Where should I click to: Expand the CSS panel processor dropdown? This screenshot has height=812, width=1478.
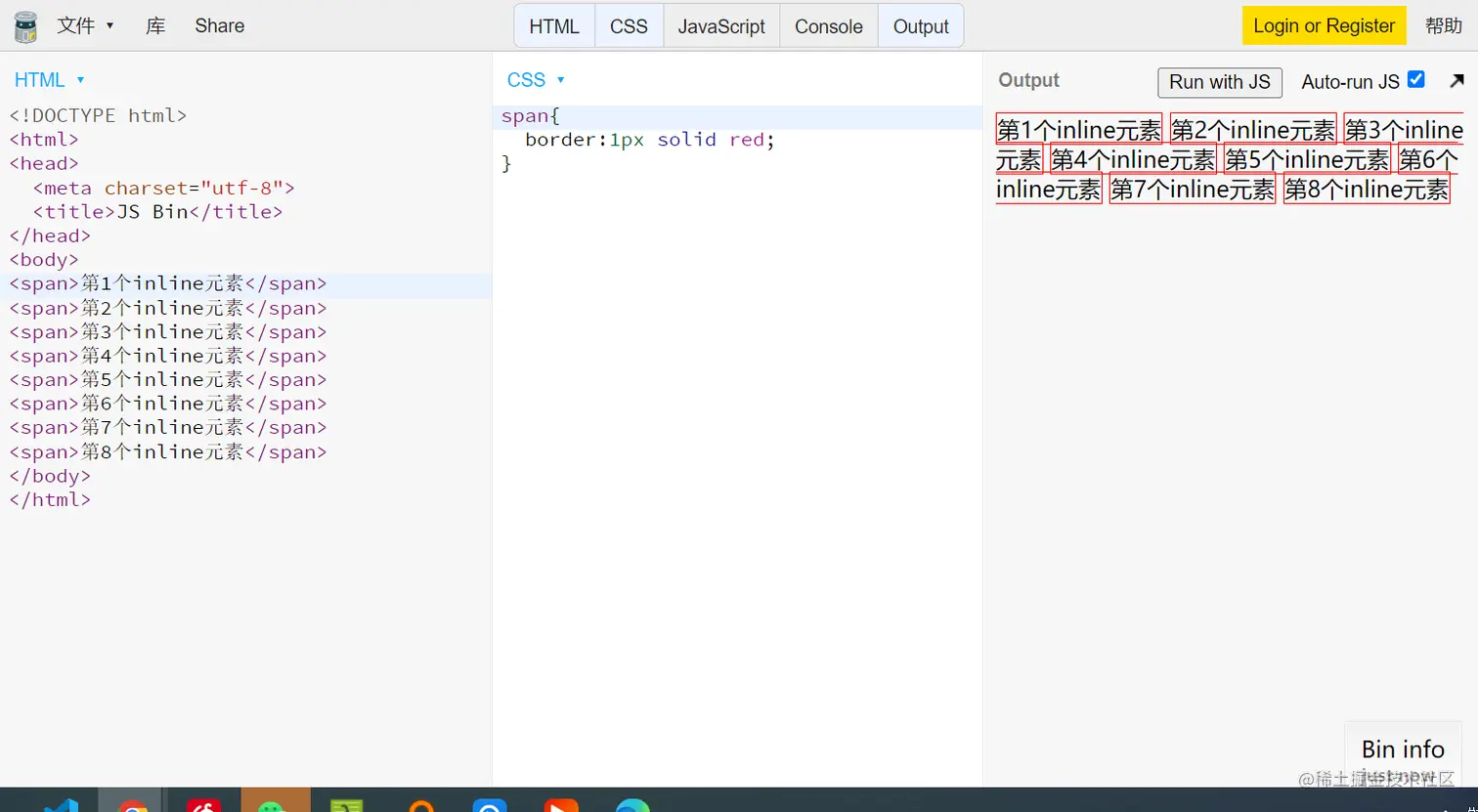tap(537, 80)
